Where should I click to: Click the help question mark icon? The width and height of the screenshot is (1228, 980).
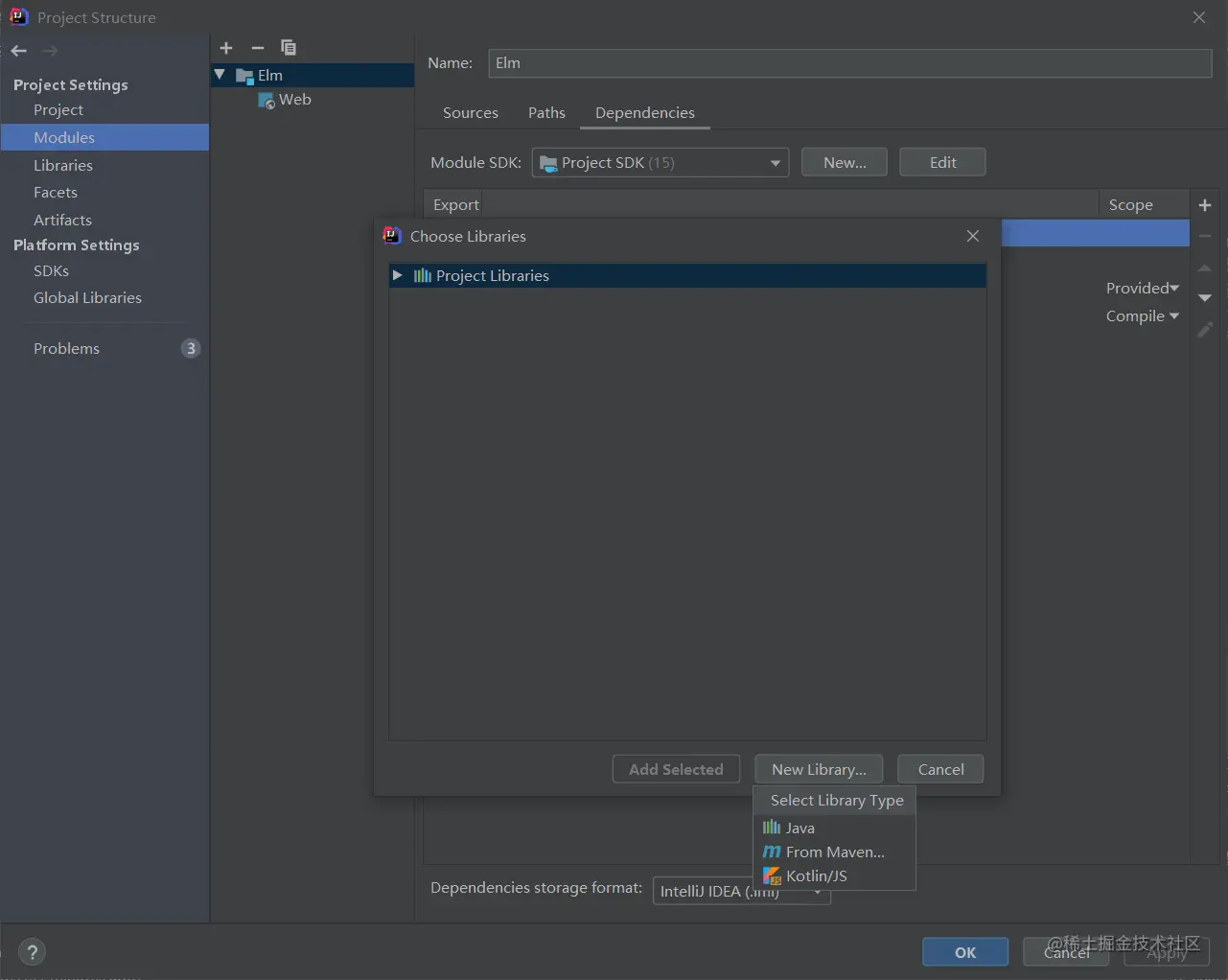click(32, 952)
